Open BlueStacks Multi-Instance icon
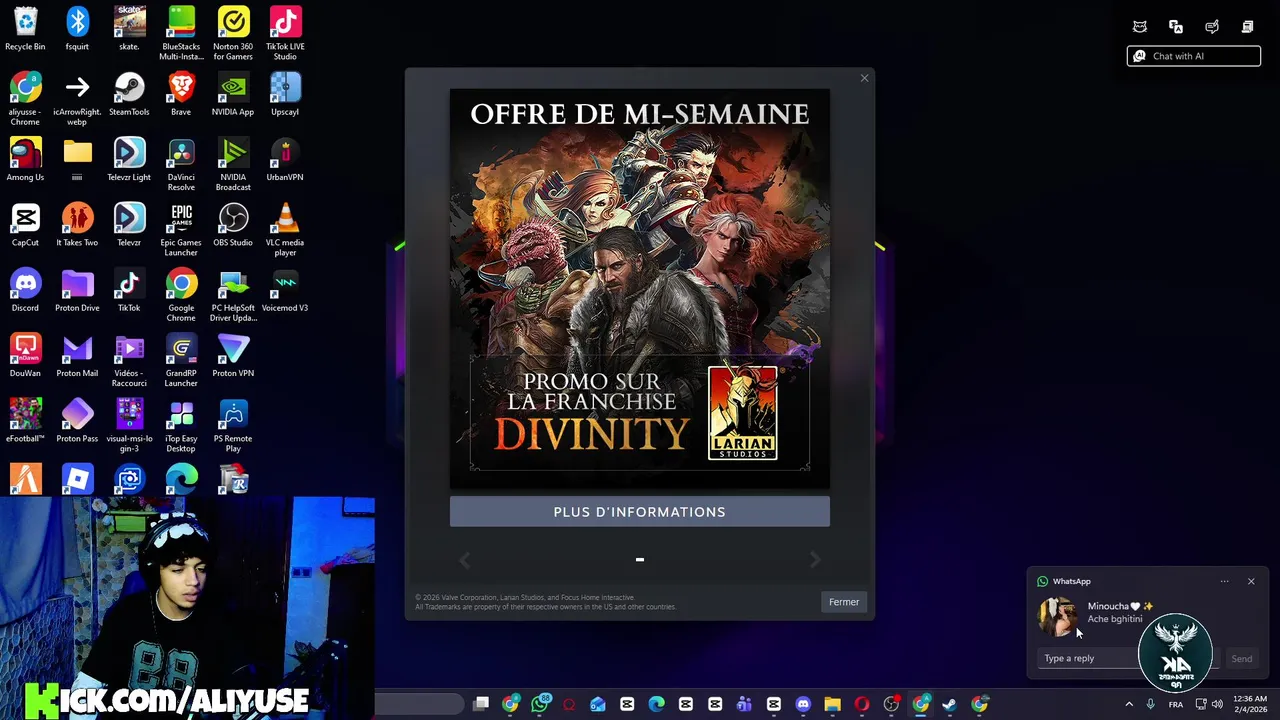The height and width of the screenshot is (720, 1280). [181, 32]
